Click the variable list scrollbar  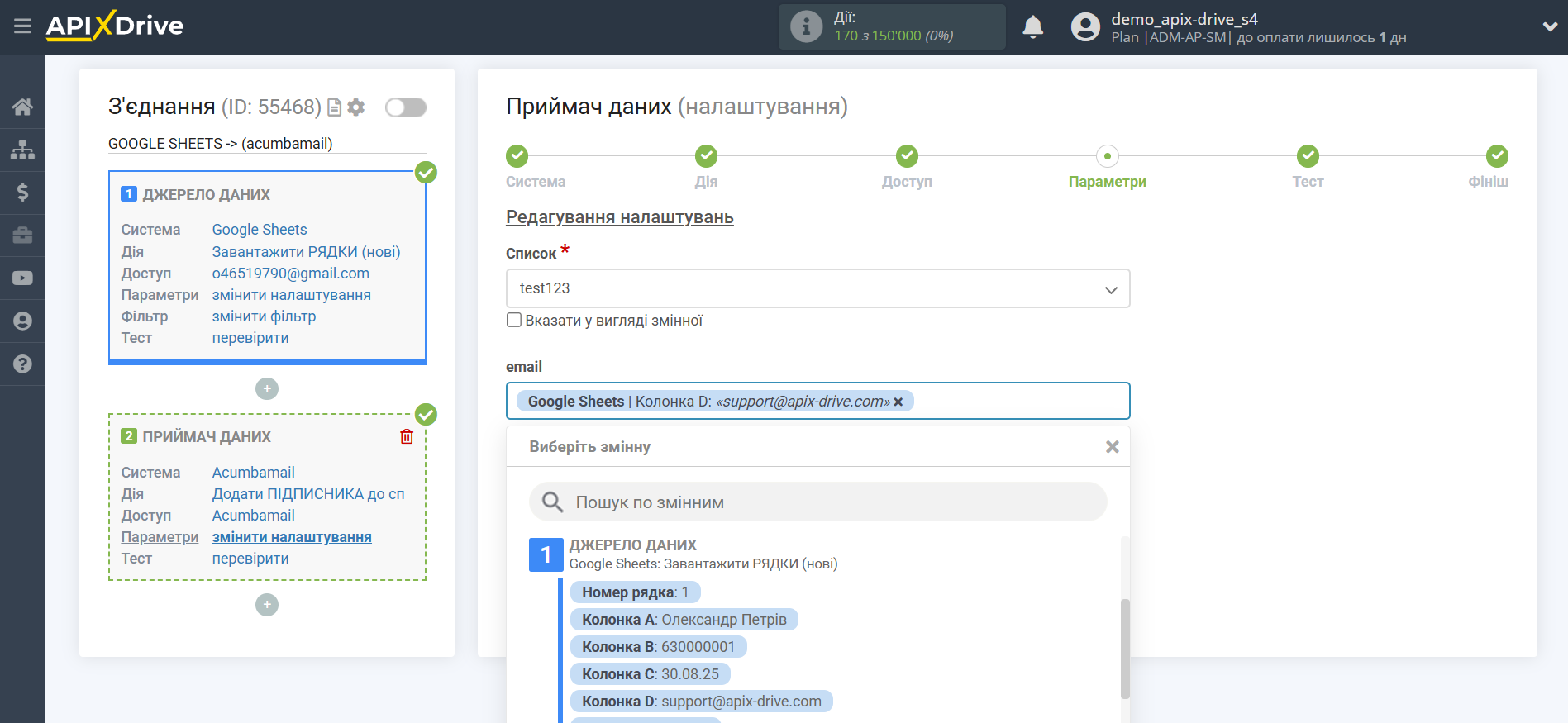(x=1125, y=649)
